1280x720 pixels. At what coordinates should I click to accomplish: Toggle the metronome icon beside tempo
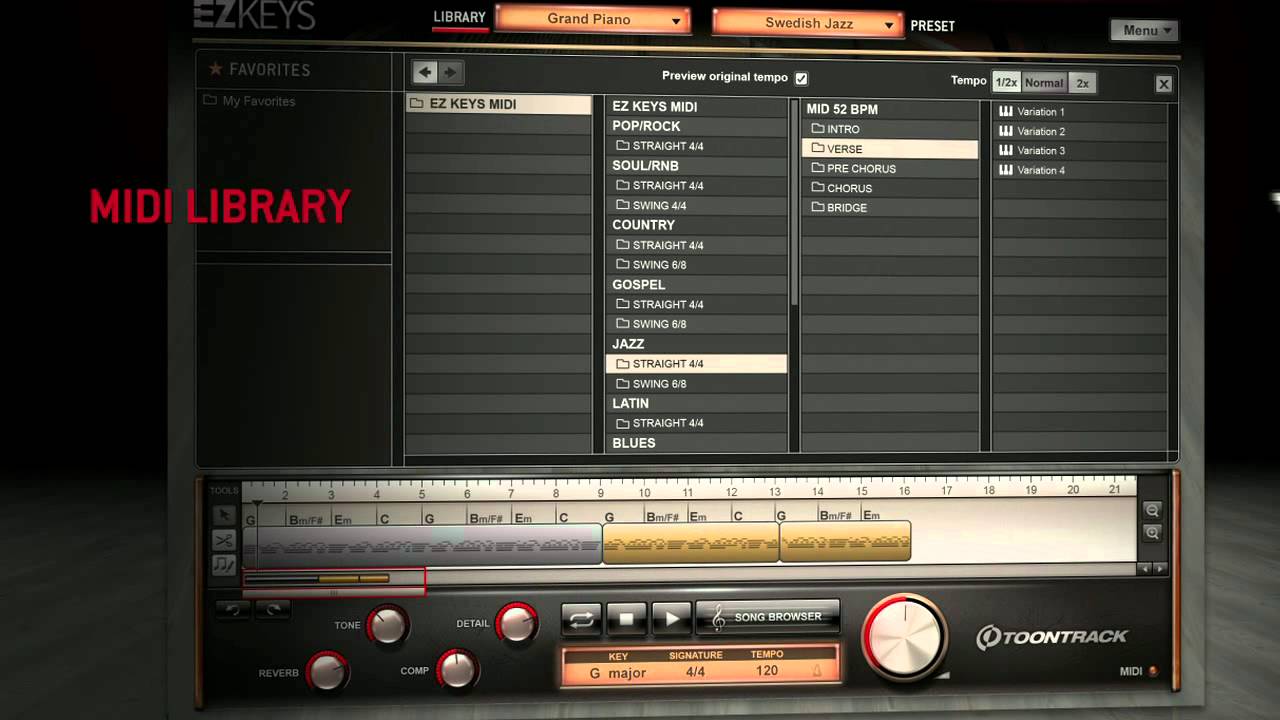point(817,672)
